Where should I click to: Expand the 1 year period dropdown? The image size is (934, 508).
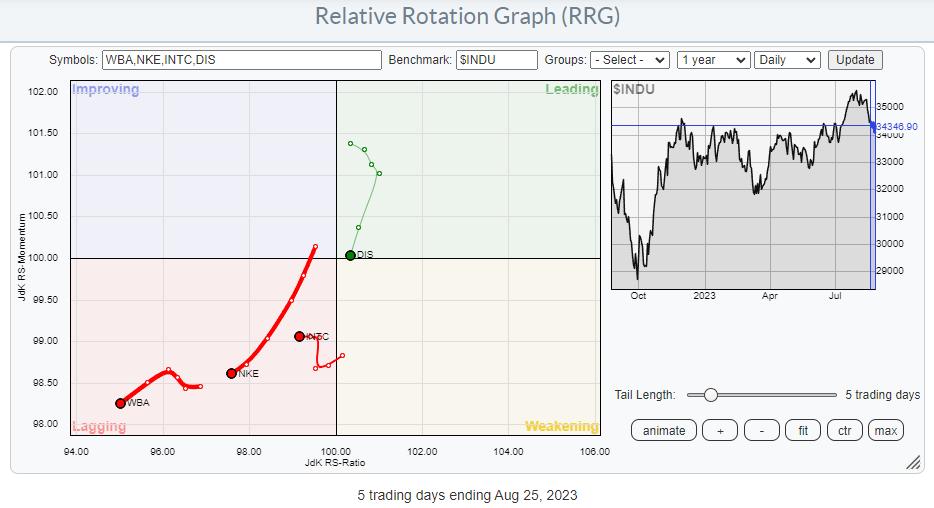pos(713,60)
